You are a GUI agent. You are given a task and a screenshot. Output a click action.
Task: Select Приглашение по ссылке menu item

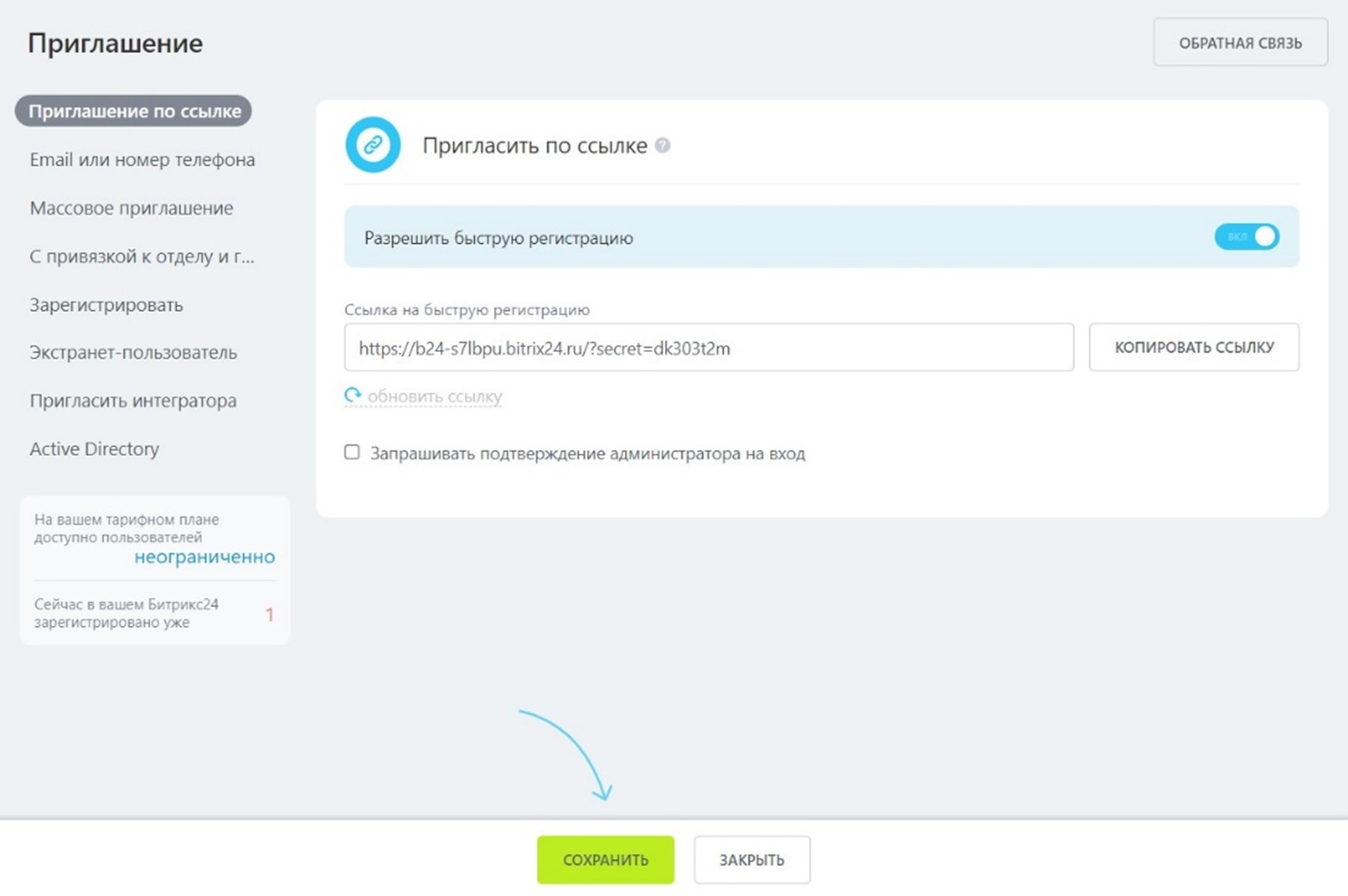(x=133, y=111)
